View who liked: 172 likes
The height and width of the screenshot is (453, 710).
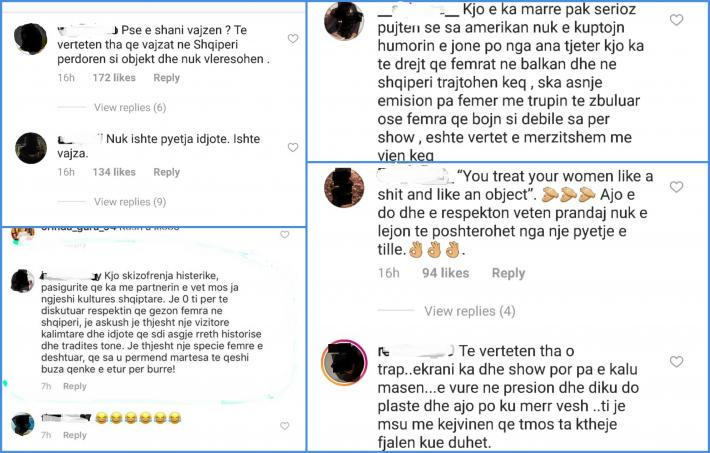[114, 78]
